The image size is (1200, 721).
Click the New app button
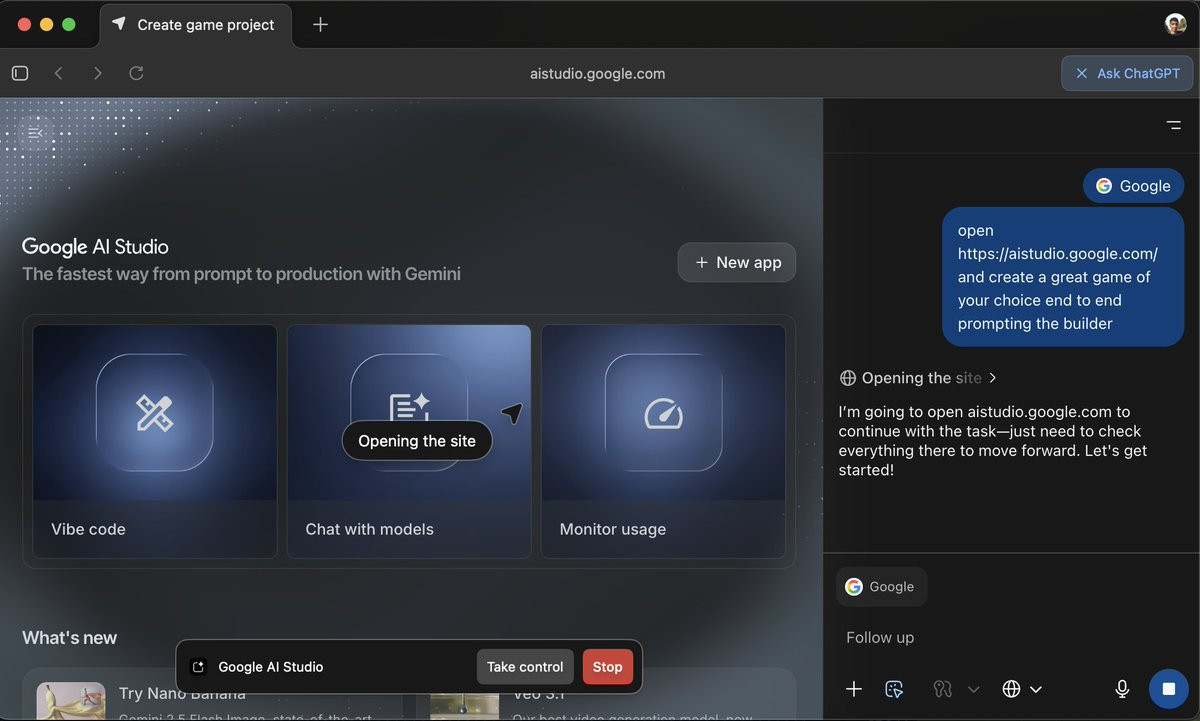click(737, 262)
